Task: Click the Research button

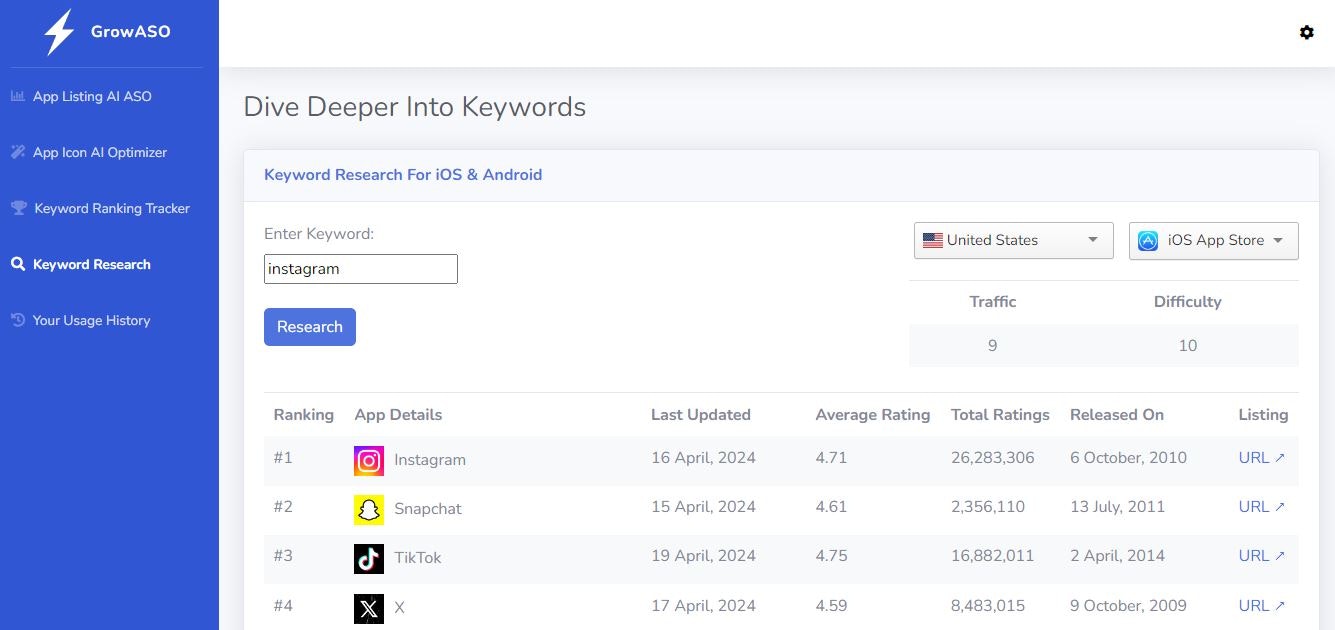Action: coord(310,327)
